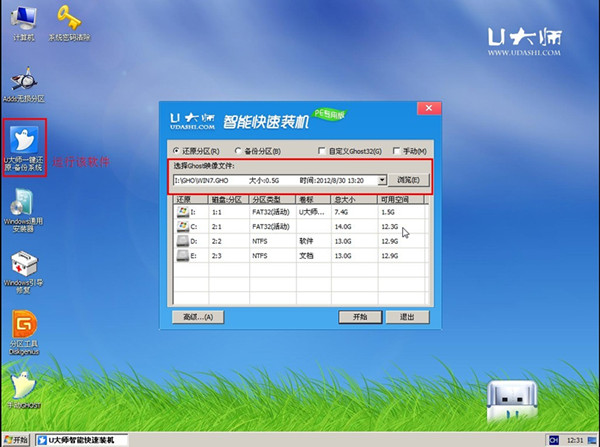
Task: Select the 还原分区(R) radio button
Action: click(x=176, y=151)
